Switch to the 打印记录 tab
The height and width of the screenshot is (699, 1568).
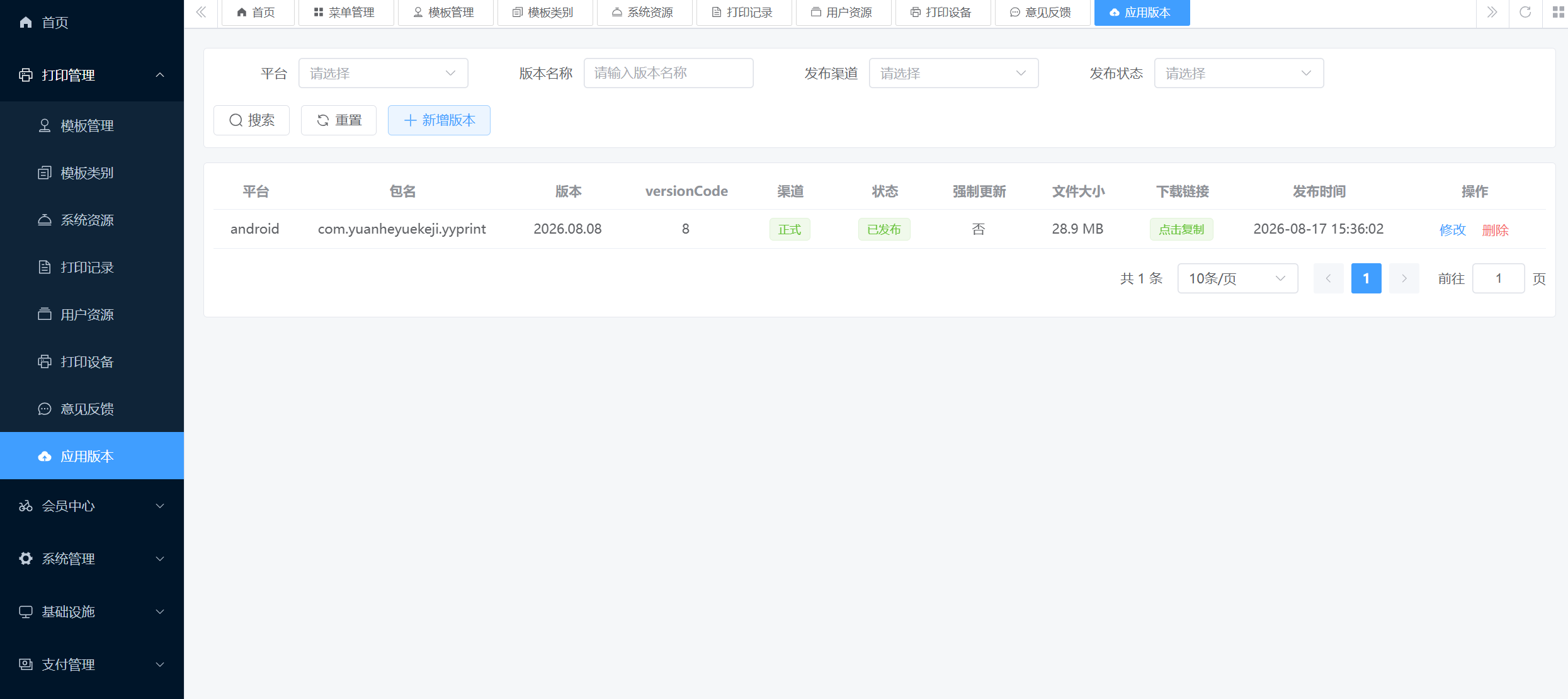pos(743,13)
